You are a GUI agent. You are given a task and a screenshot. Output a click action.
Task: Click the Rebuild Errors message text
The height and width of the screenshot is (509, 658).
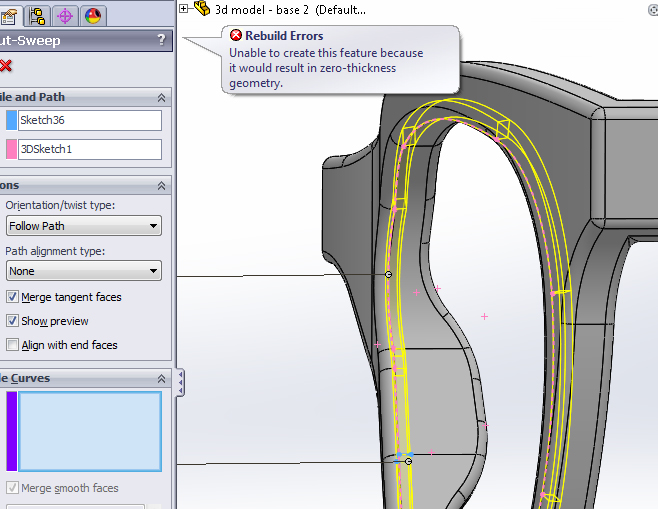(326, 68)
